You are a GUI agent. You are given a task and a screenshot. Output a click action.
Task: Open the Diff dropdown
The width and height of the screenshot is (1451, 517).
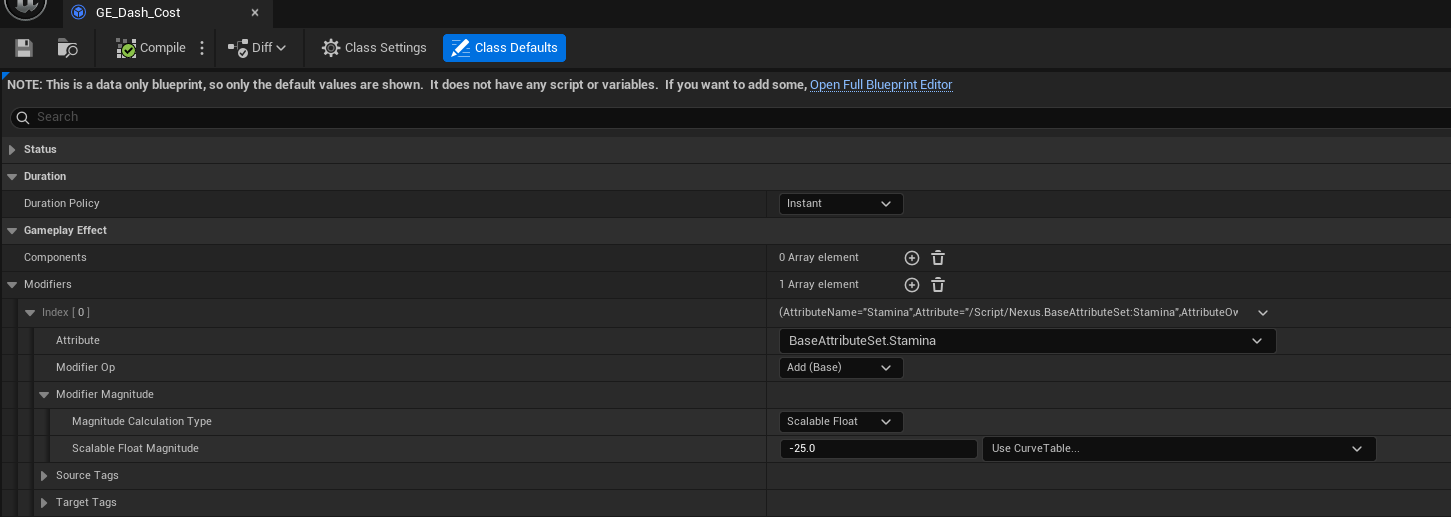pyautogui.click(x=257, y=48)
